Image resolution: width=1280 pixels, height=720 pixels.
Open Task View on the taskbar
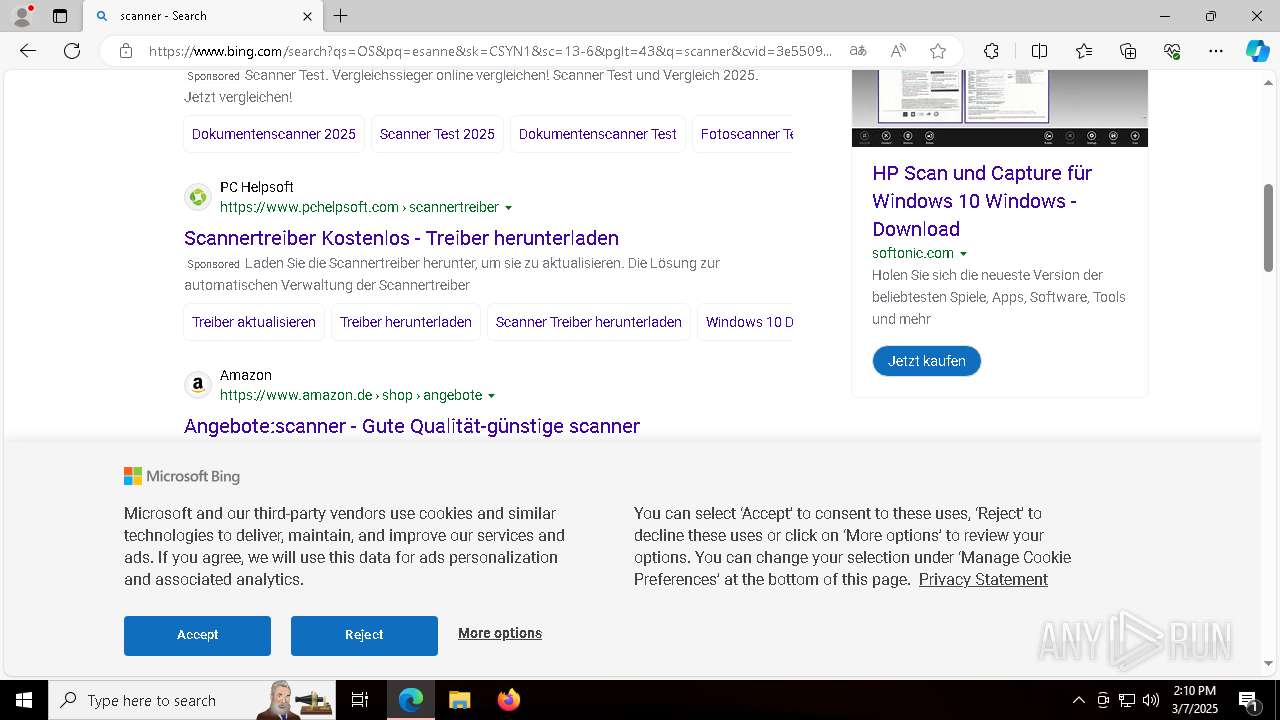(360, 700)
